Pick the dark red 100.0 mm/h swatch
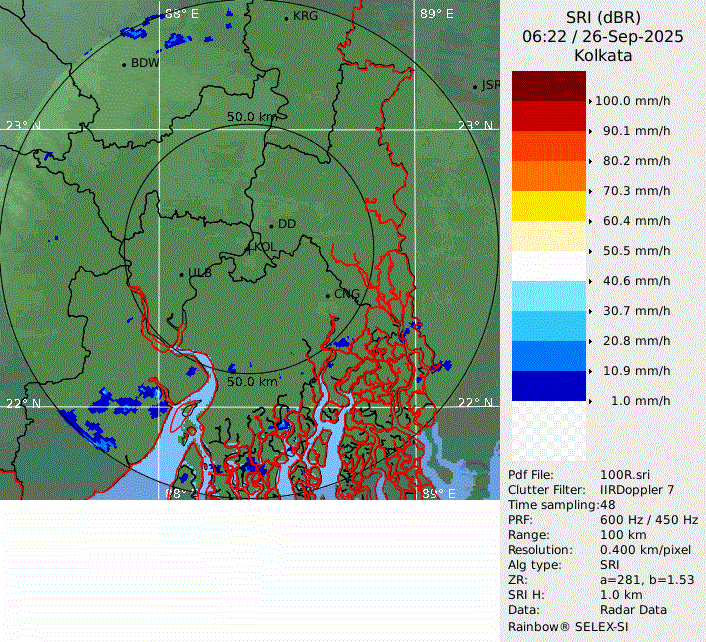The width and height of the screenshot is (706, 642). (548, 86)
